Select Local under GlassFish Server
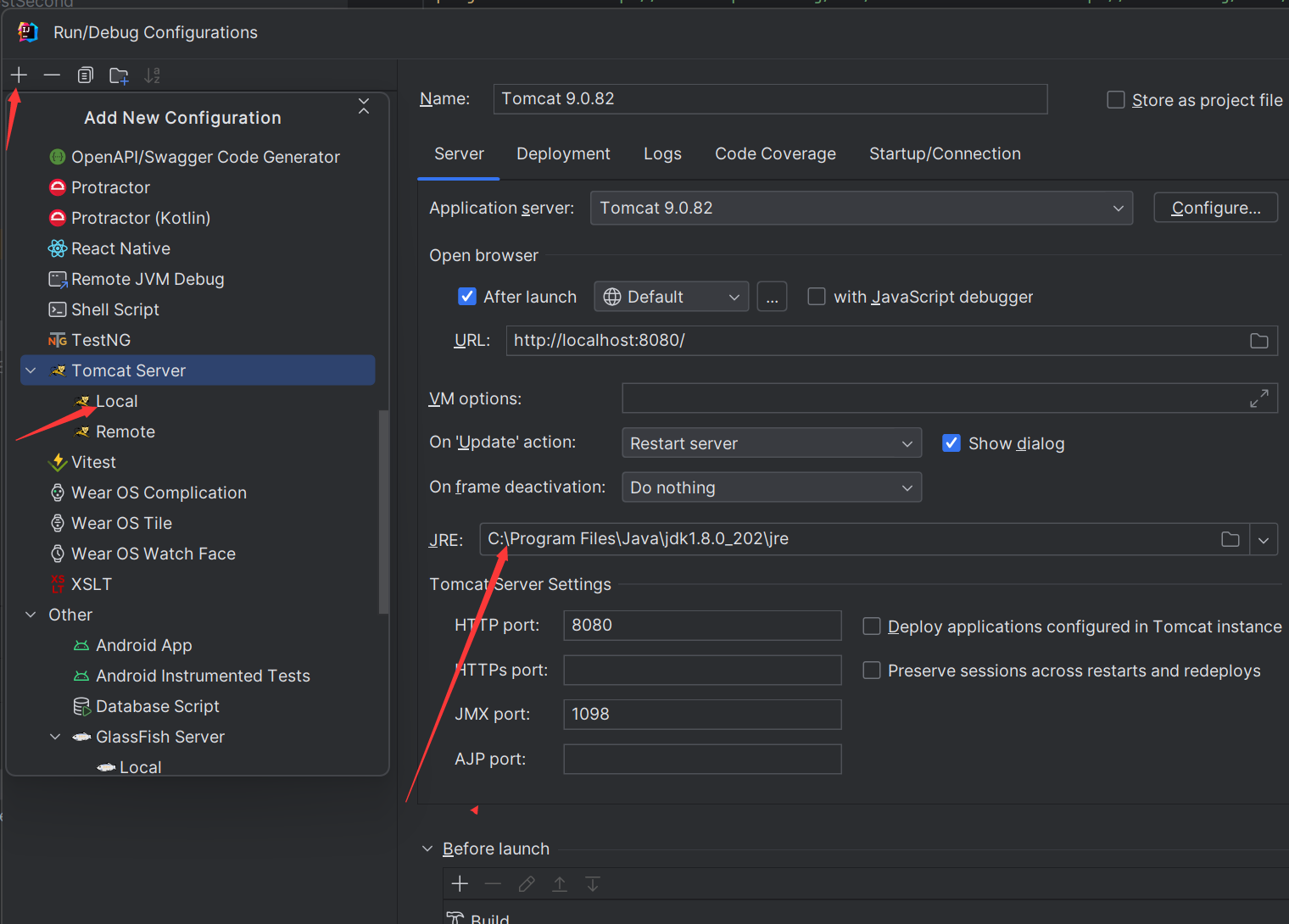This screenshot has width=1289, height=924. [x=130, y=767]
